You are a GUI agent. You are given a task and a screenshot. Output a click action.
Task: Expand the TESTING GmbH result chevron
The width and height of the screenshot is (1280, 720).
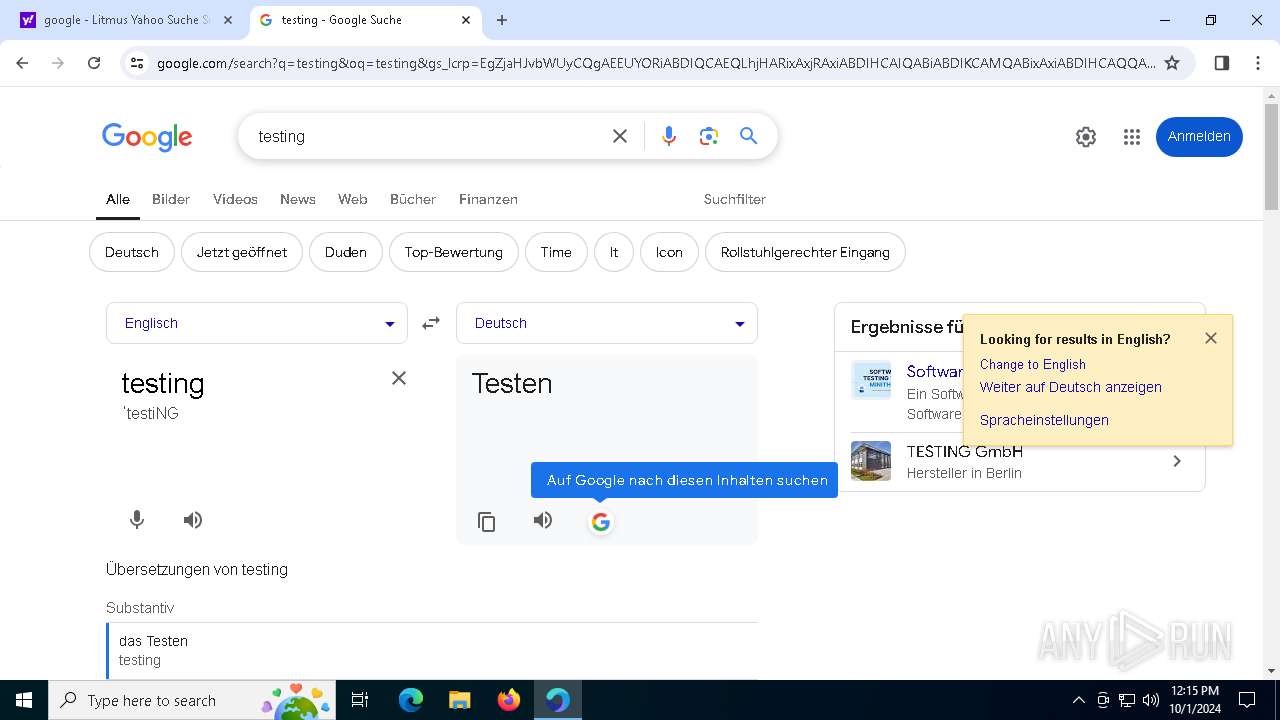[1177, 461]
